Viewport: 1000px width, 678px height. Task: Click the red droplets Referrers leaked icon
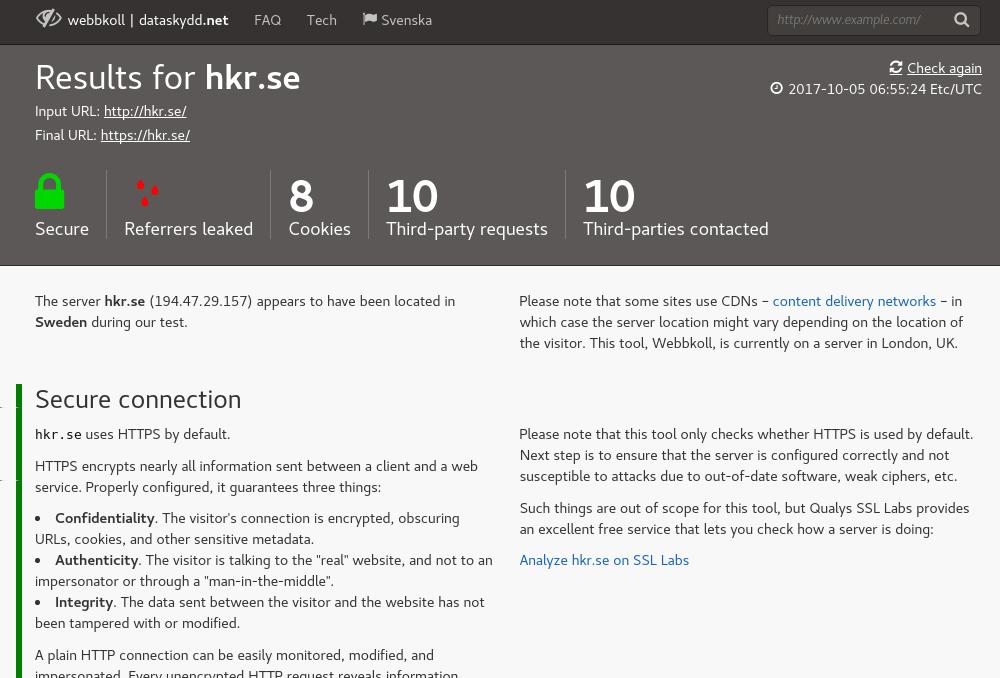147,193
